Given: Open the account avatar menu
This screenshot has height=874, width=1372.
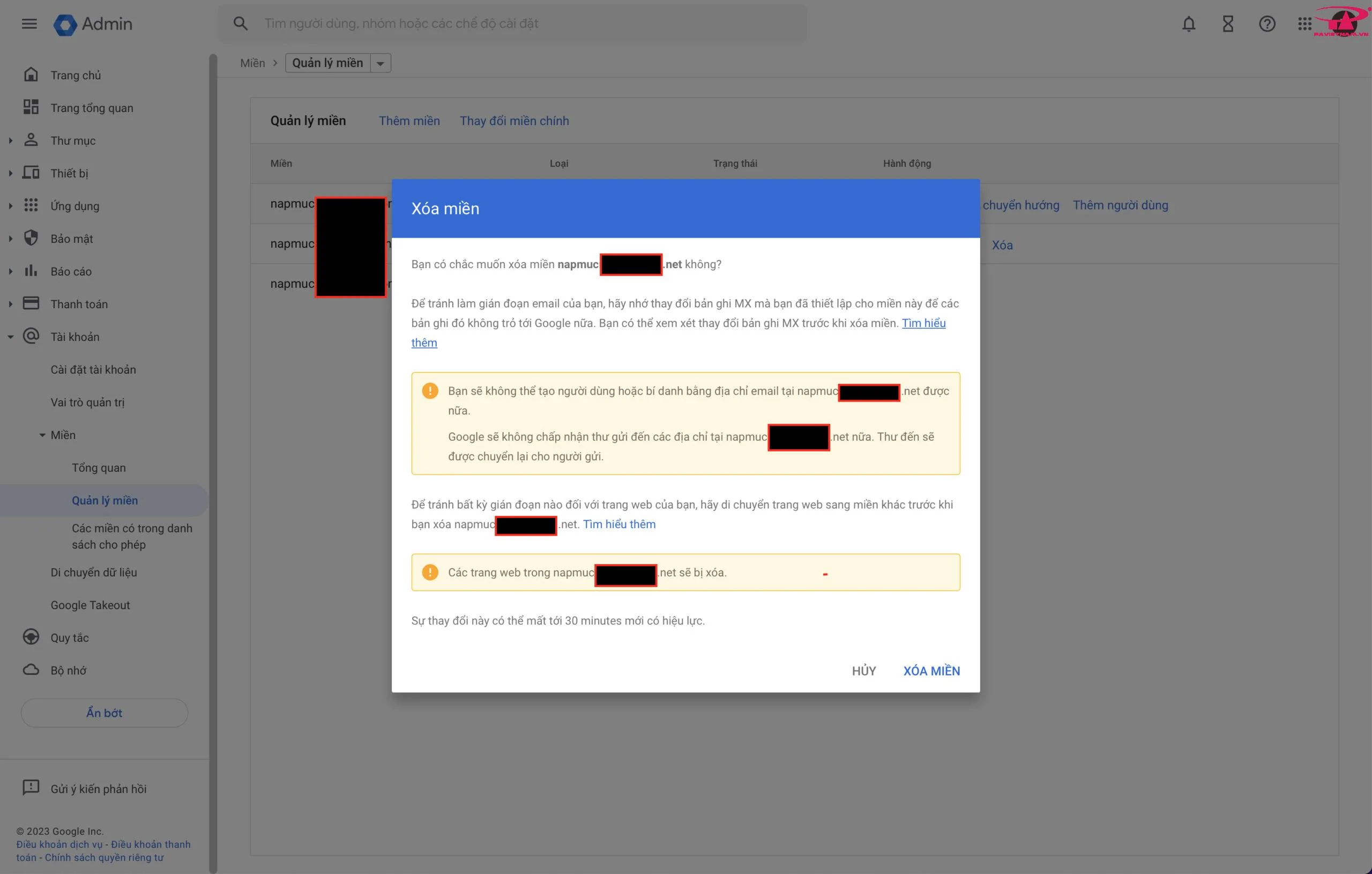Looking at the screenshot, I should pyautogui.click(x=1343, y=23).
